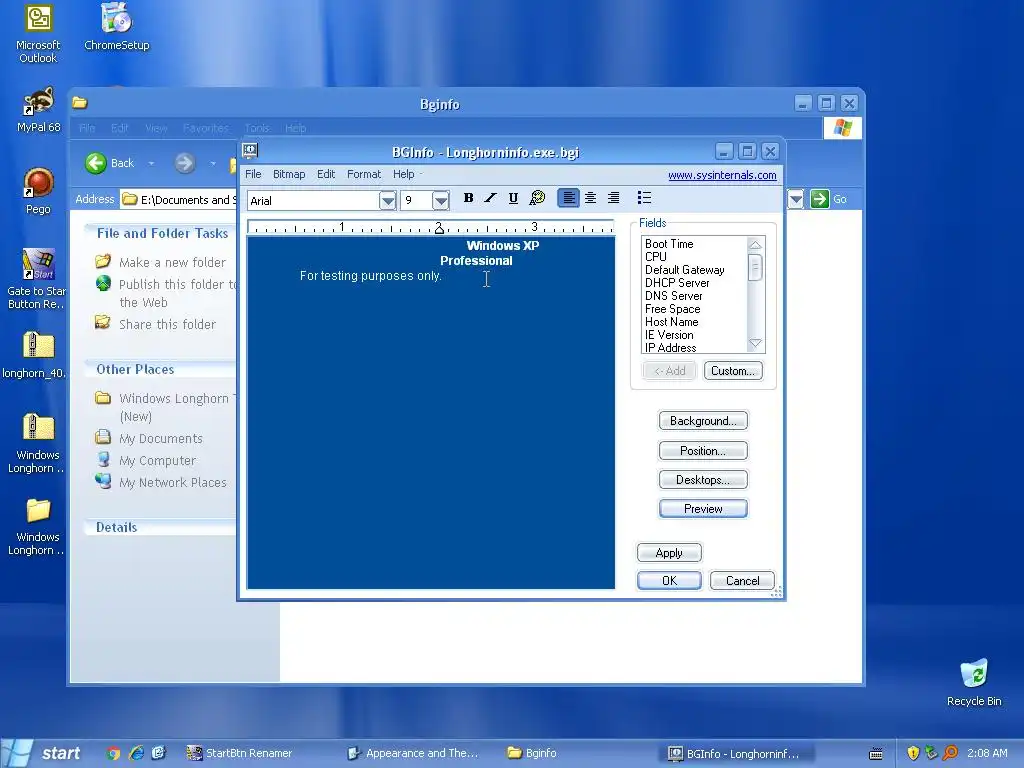1024x768 pixels.
Task: Open the text color palette icon
Action: coord(537,198)
